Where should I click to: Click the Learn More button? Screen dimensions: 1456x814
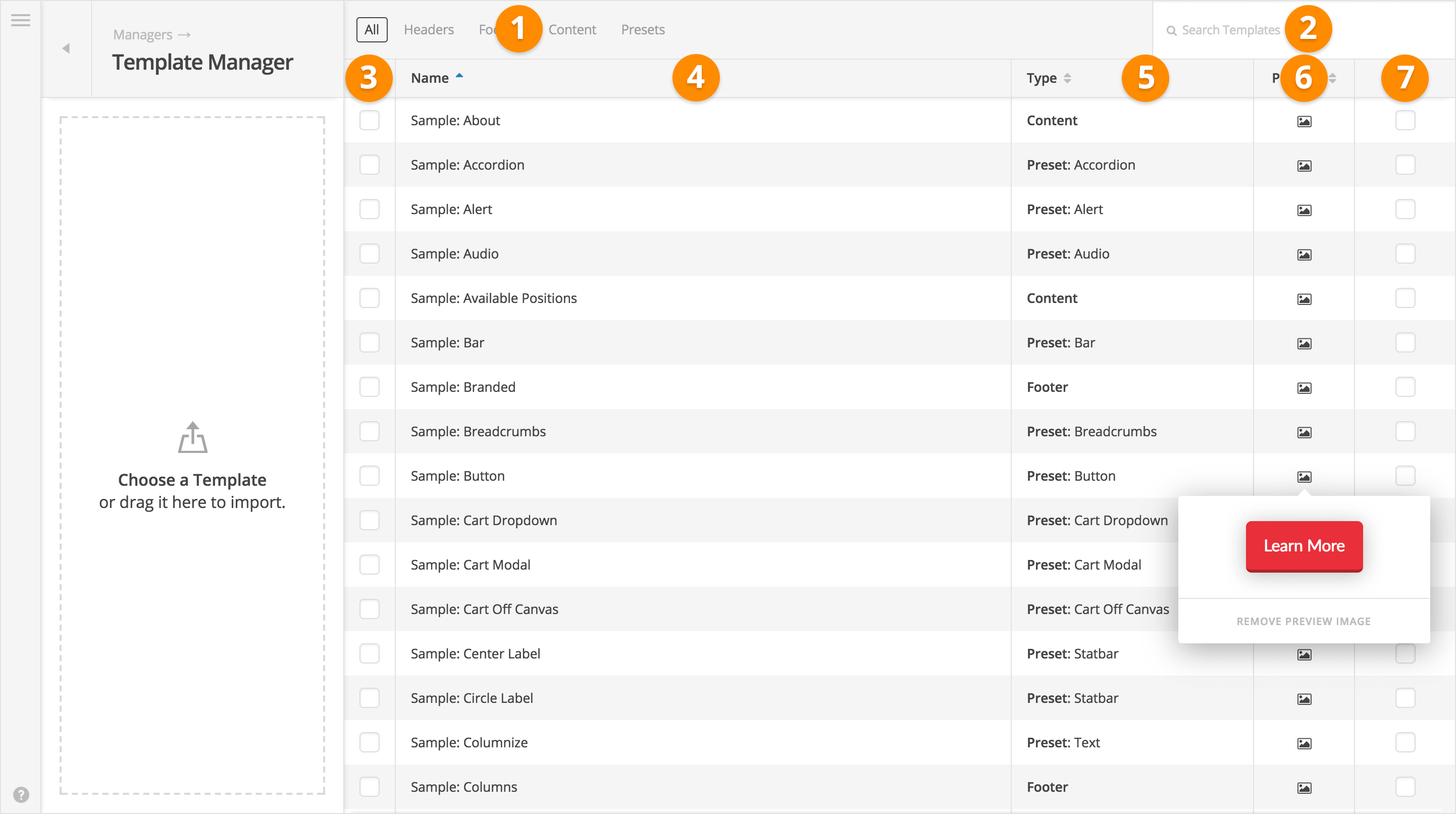click(x=1304, y=545)
